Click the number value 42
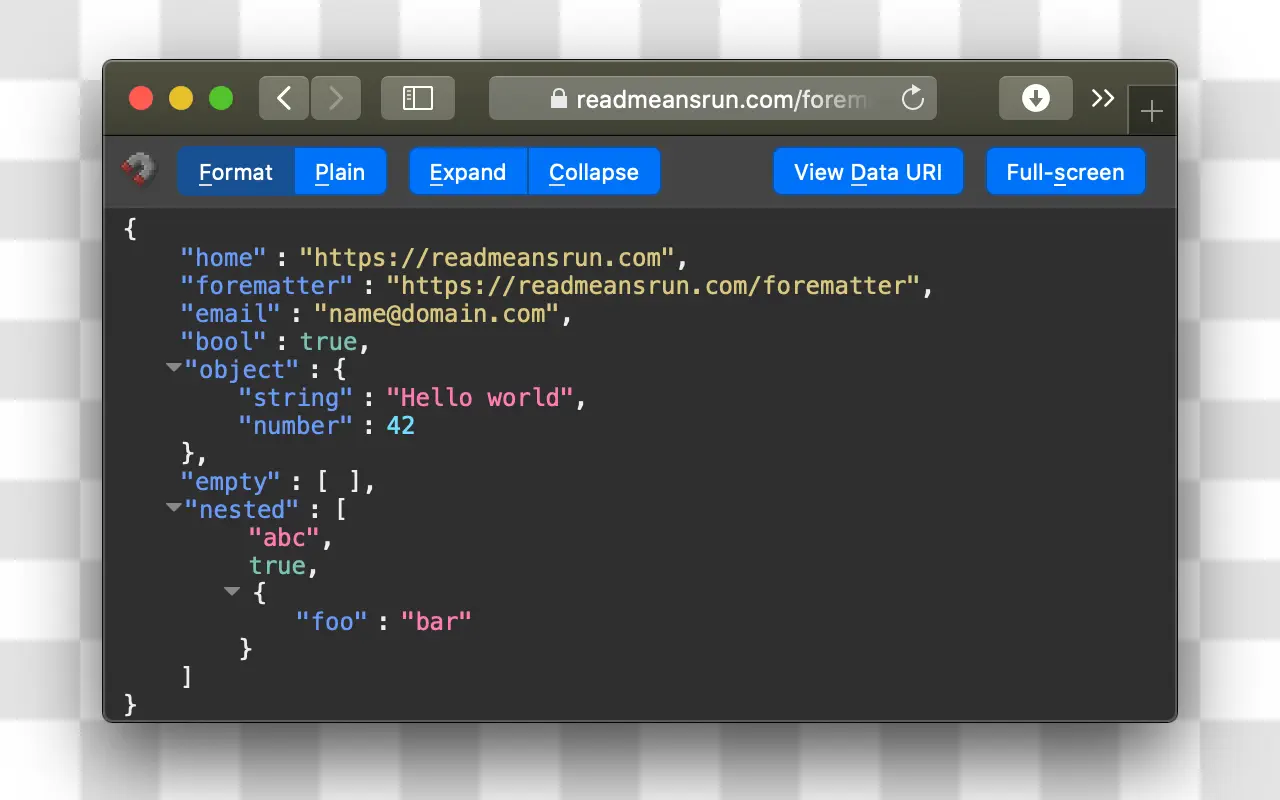1280x800 pixels. tap(401, 426)
